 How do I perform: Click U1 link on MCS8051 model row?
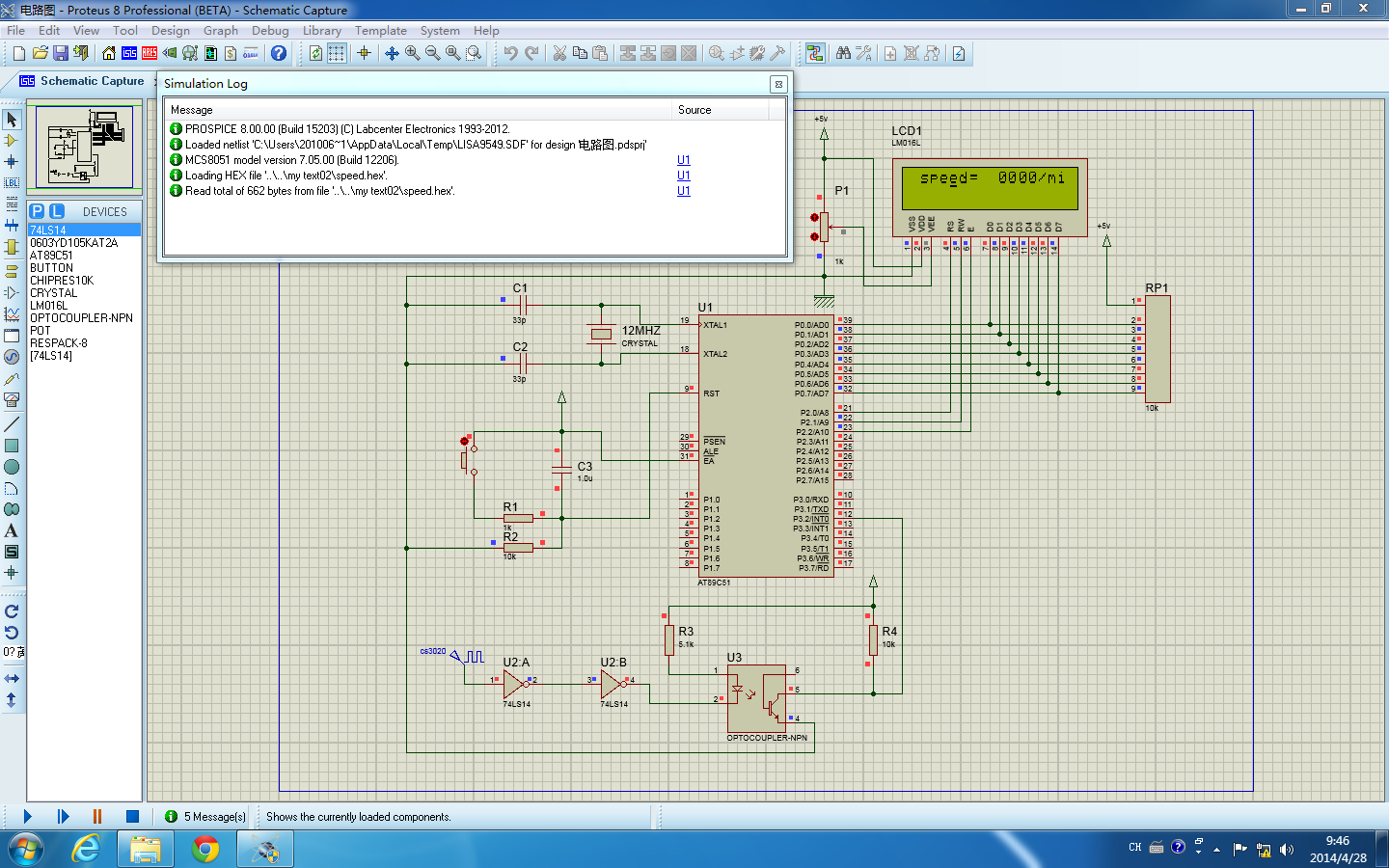point(684,160)
